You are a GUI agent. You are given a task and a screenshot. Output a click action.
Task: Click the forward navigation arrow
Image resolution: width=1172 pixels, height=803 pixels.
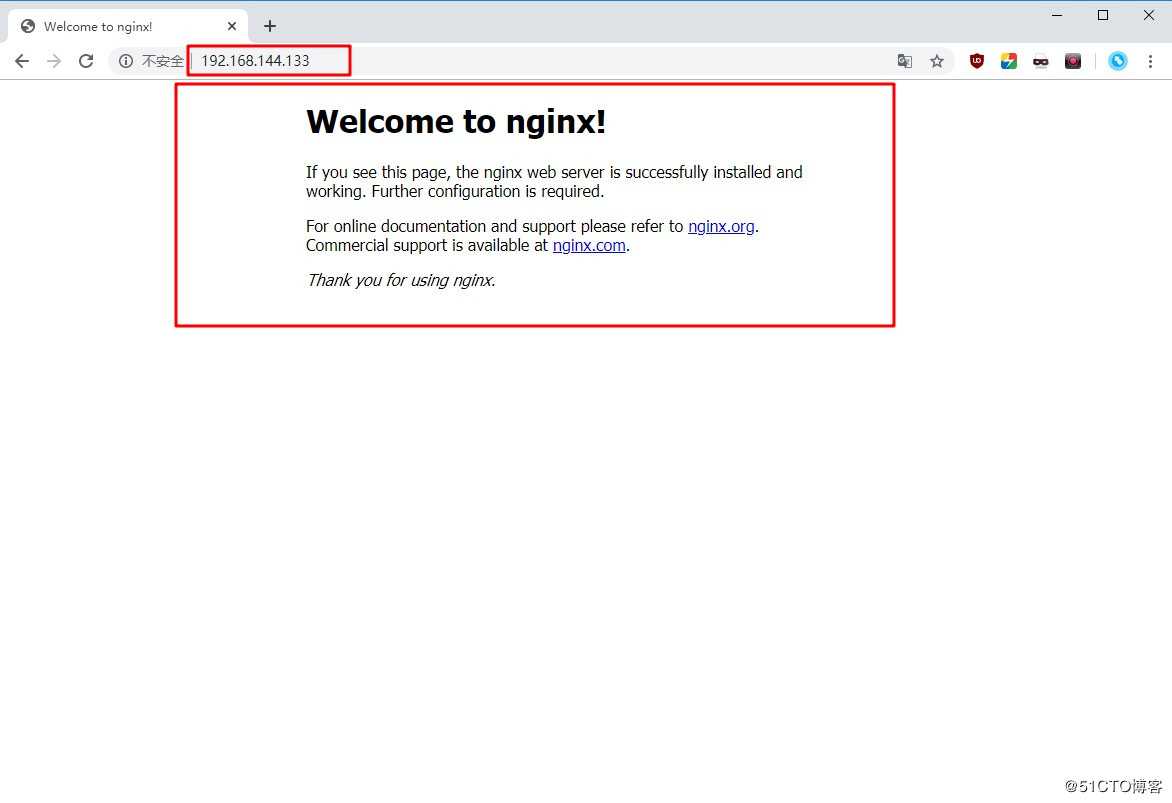tap(54, 61)
